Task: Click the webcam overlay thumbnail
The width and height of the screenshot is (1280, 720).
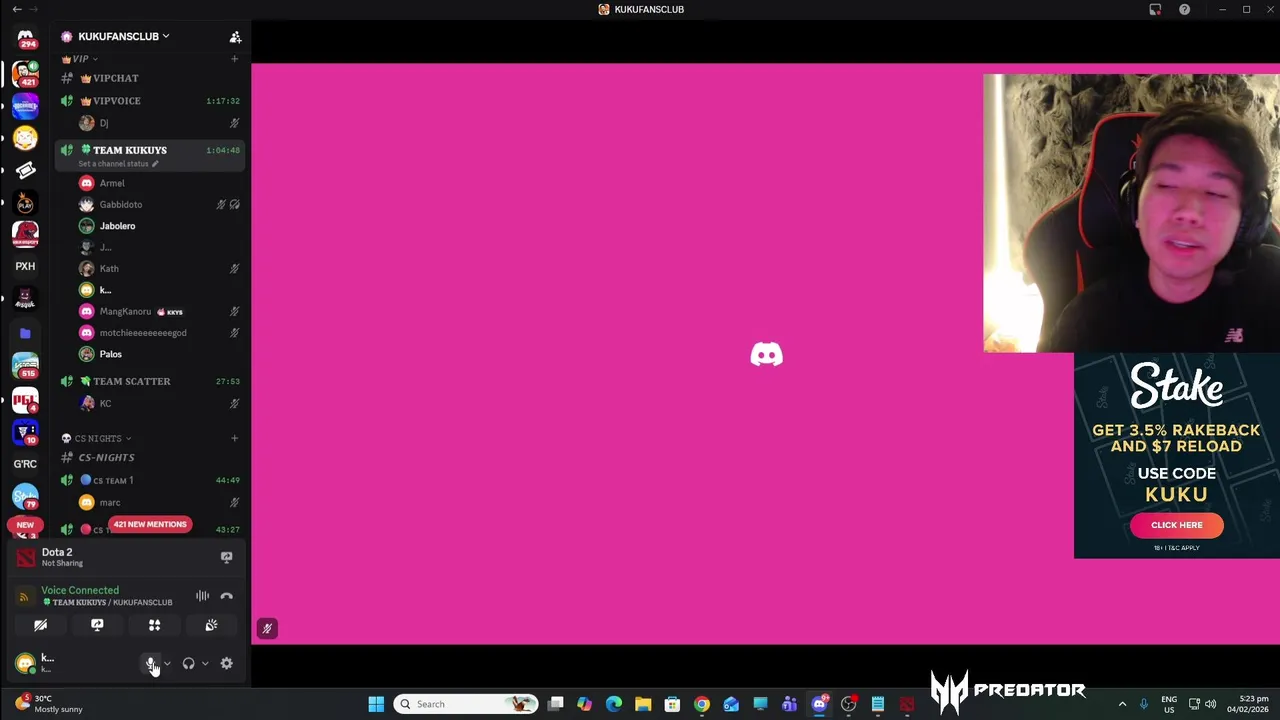Action: (1131, 213)
